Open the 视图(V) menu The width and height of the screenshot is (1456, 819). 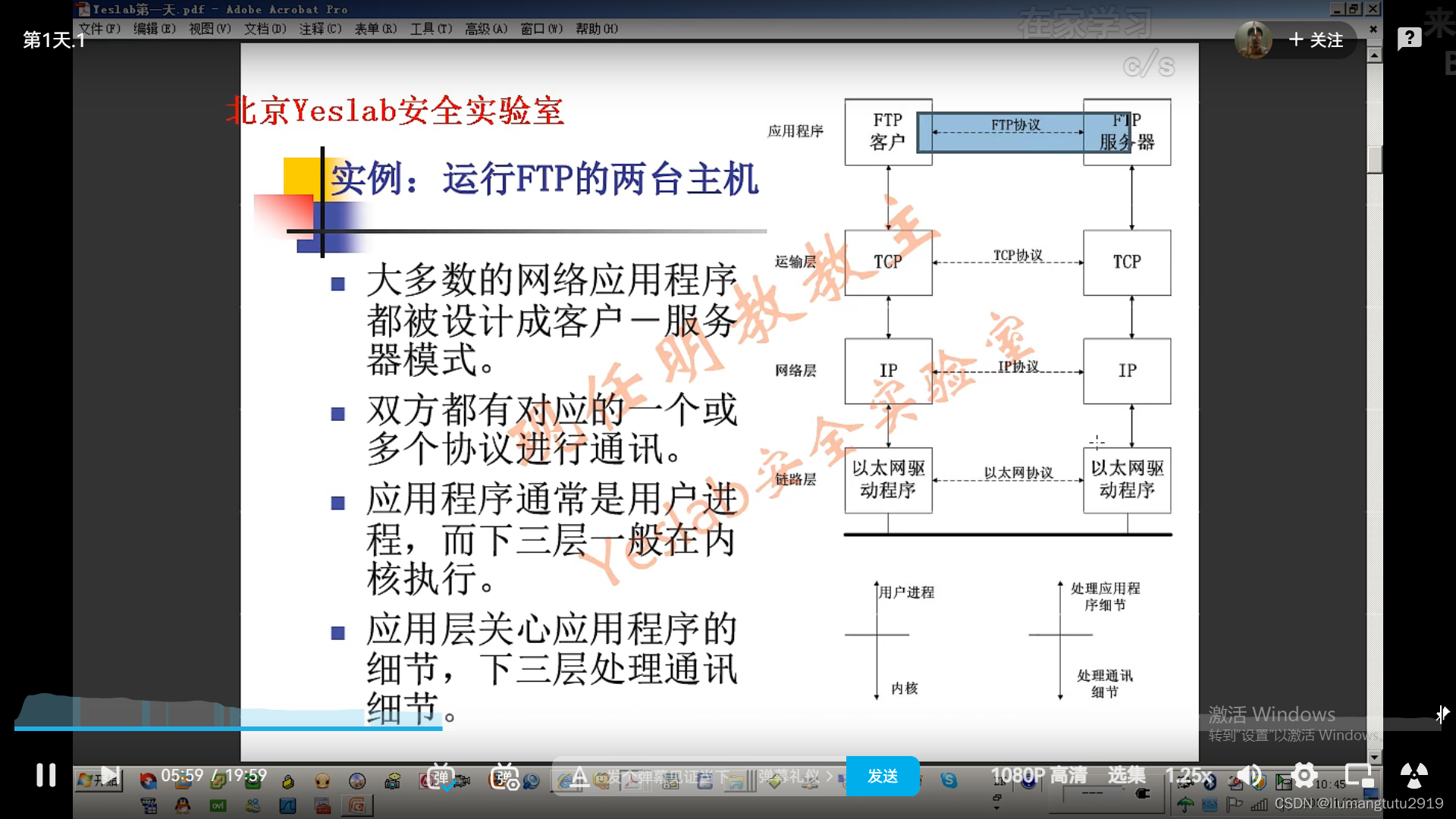(x=209, y=29)
